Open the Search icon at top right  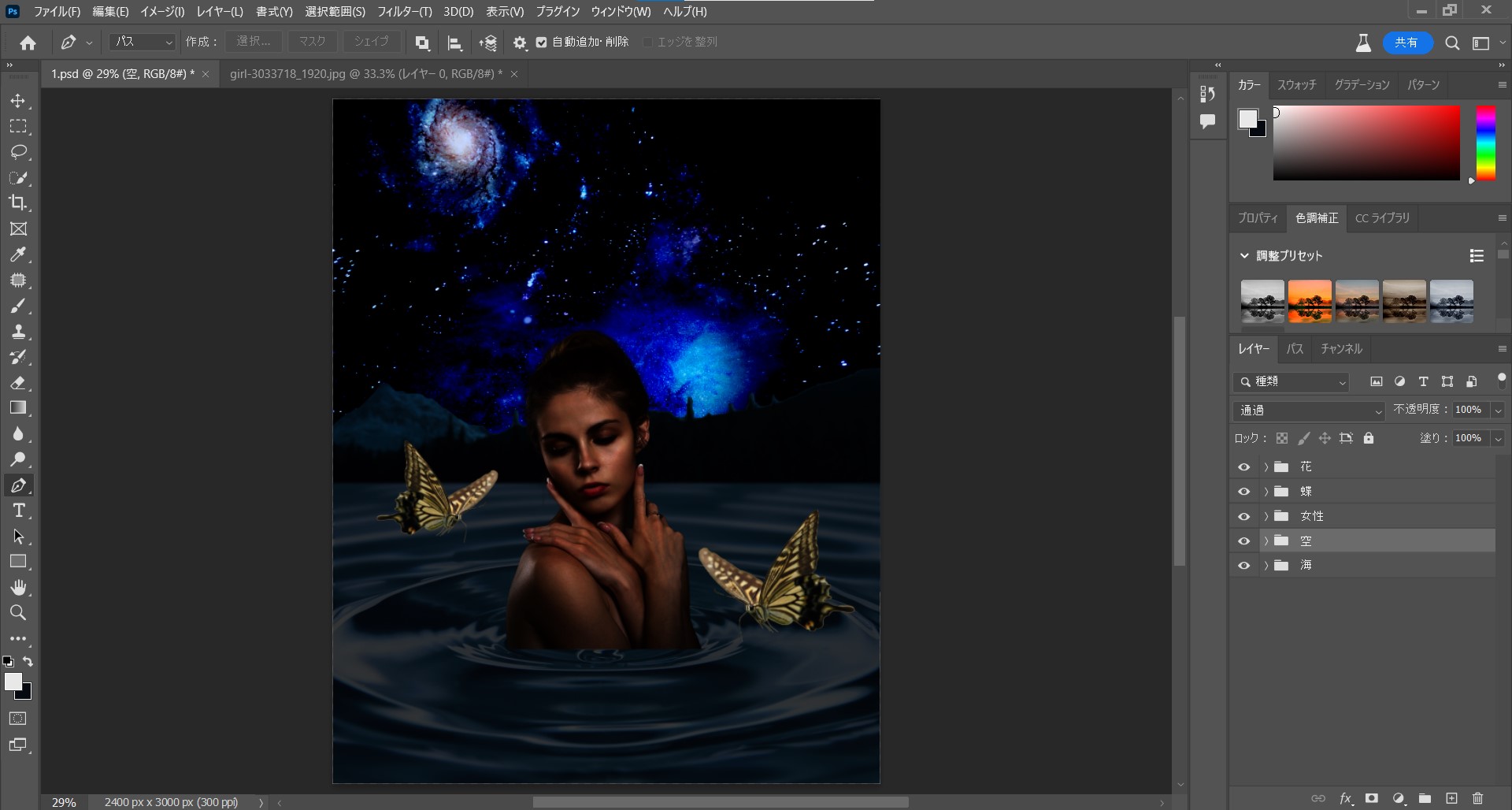pos(1452,43)
